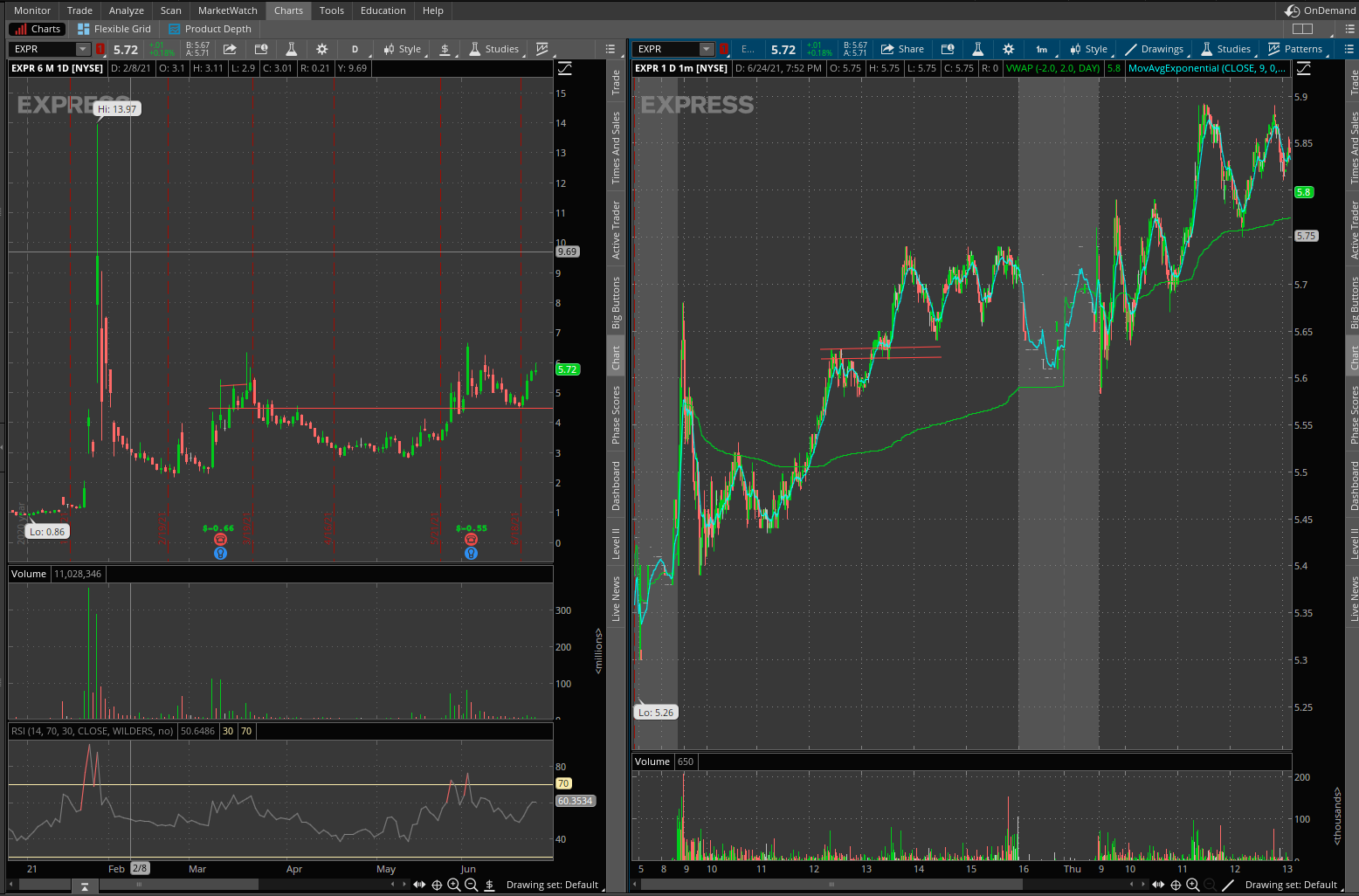Open left chart's symbol dropdown arrow
1359x896 pixels.
pyautogui.click(x=83, y=49)
